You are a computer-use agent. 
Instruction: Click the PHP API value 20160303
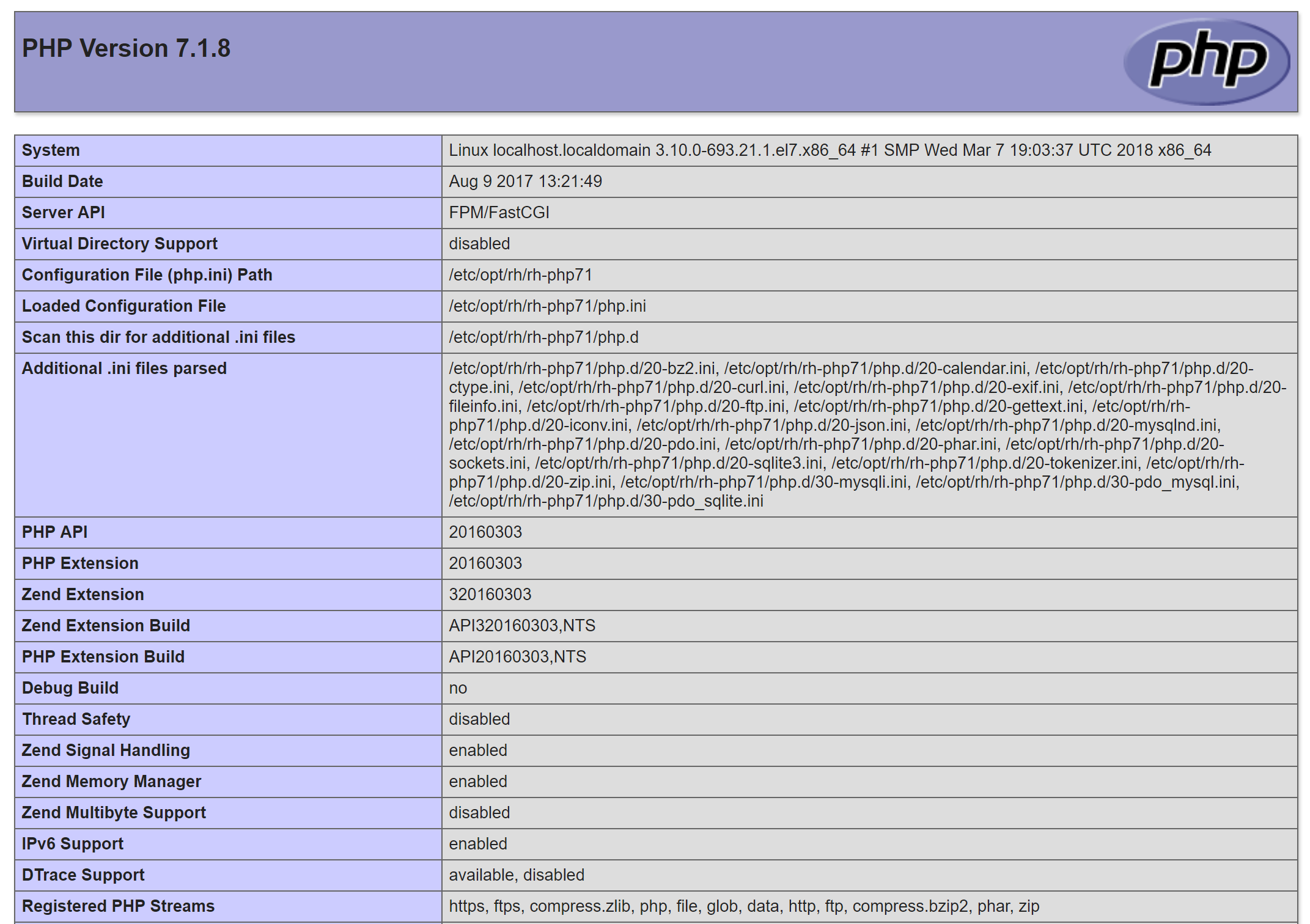[x=485, y=532]
